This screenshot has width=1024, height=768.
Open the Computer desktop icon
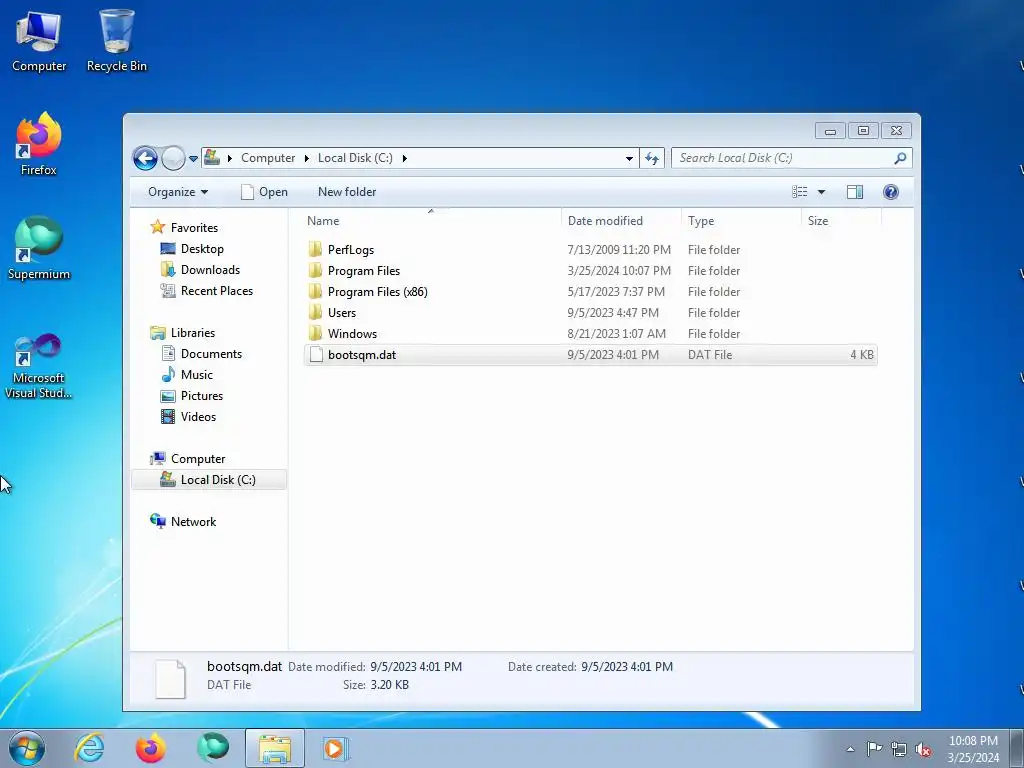39,40
